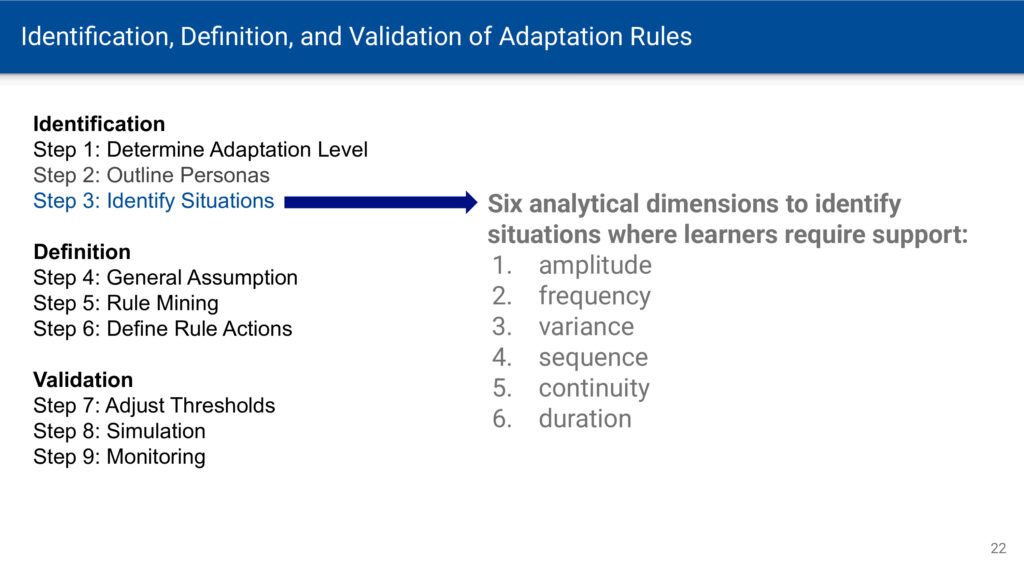
Task: Select Step 6: Define Rule Actions
Action: tap(163, 328)
